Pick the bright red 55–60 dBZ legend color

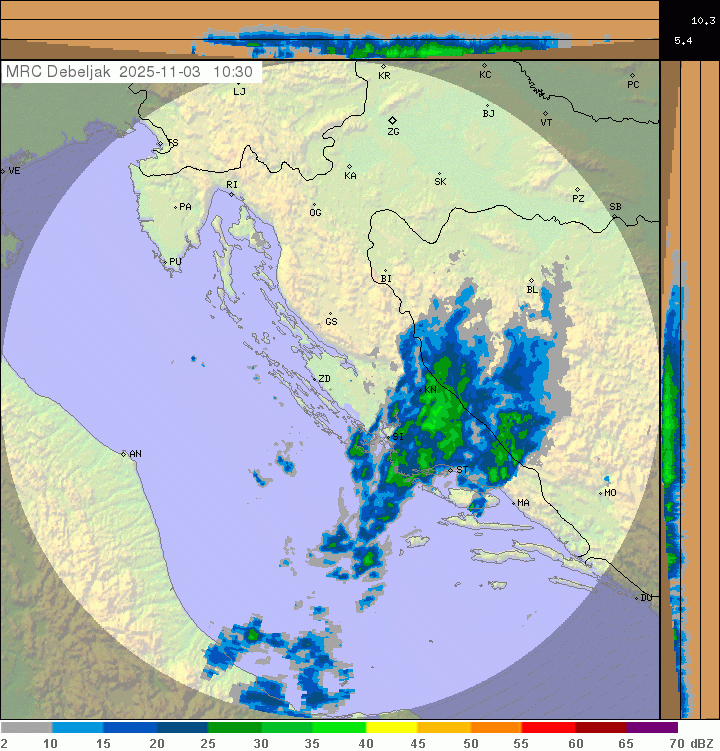point(548,728)
